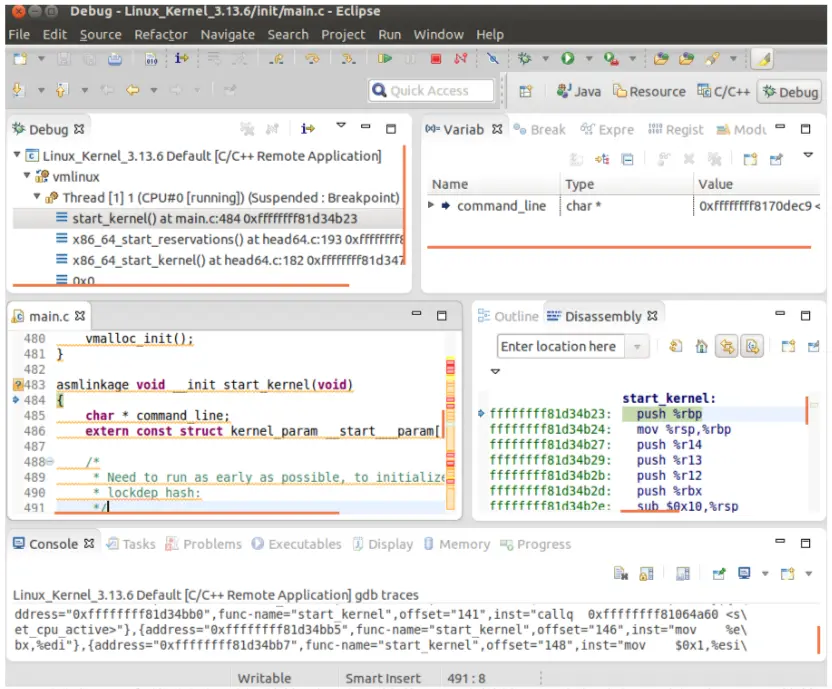Click the green Run launch icon
Viewport: 832px width, 689px height.
click(x=567, y=58)
